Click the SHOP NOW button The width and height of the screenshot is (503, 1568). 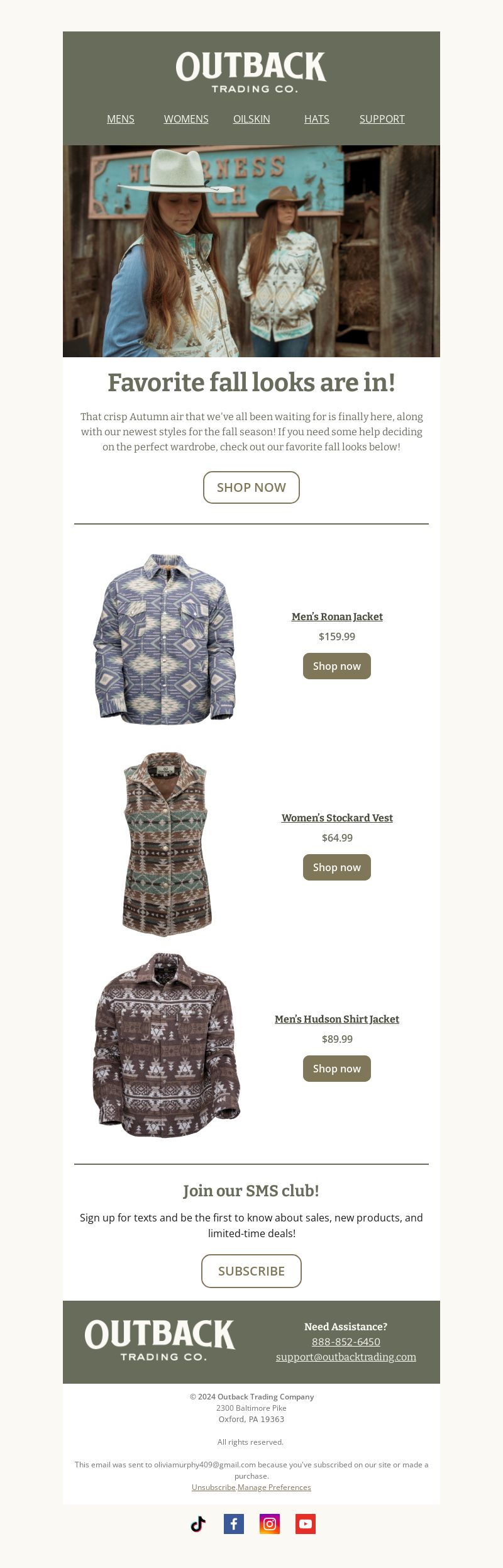click(x=251, y=487)
